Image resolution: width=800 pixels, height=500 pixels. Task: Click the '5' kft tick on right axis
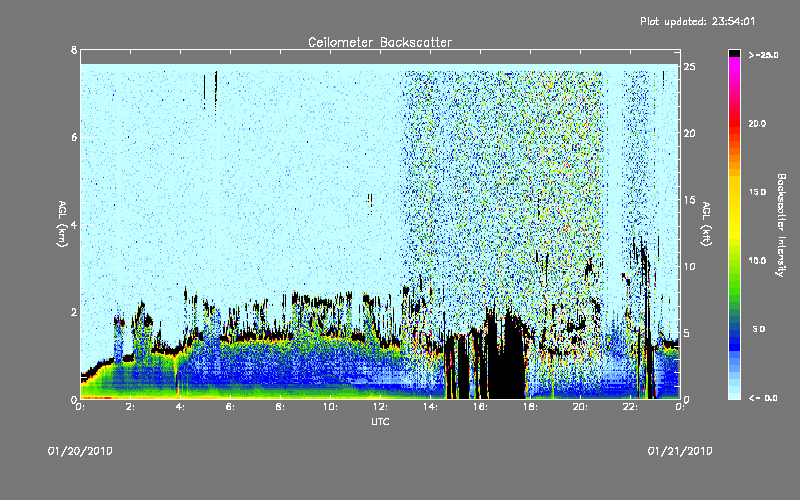[x=687, y=333]
